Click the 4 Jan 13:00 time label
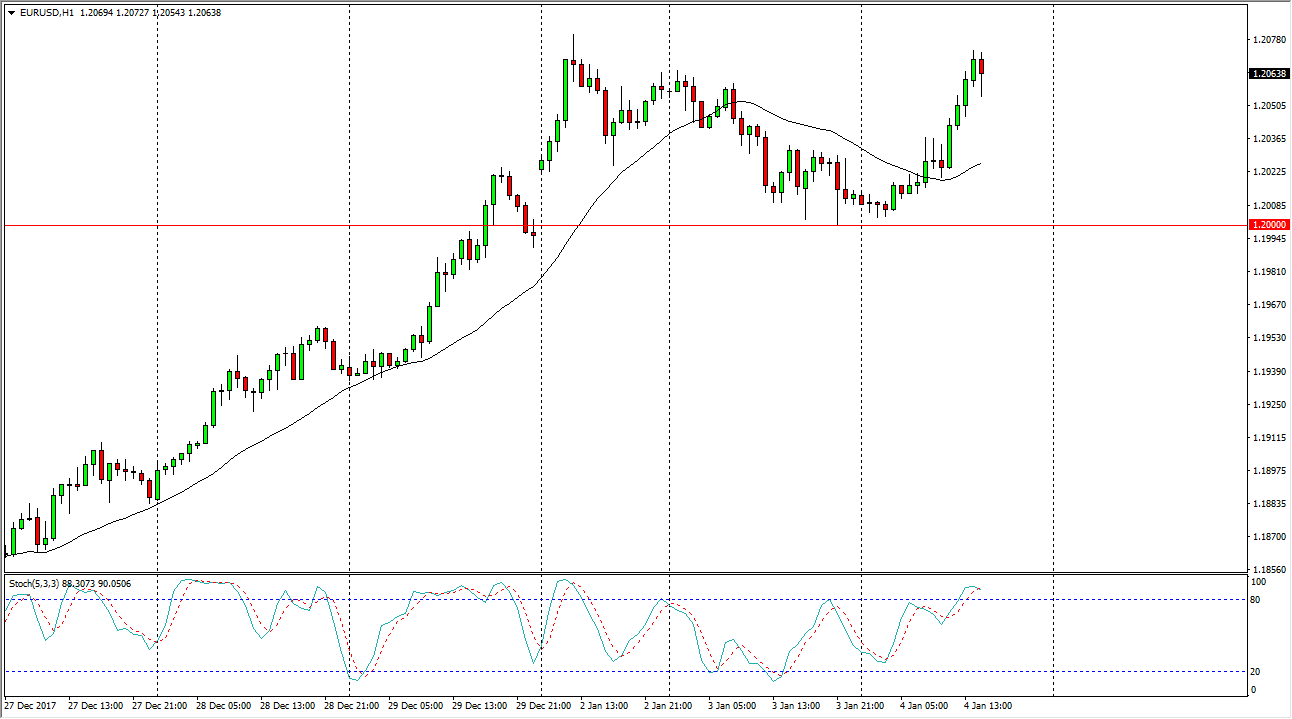1292x719 pixels. click(x=988, y=706)
